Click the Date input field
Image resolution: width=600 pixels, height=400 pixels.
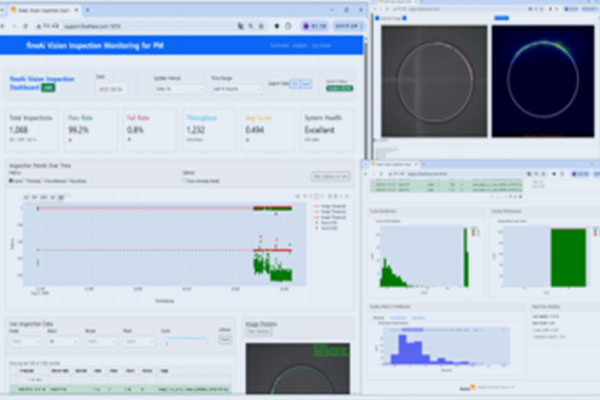111,89
